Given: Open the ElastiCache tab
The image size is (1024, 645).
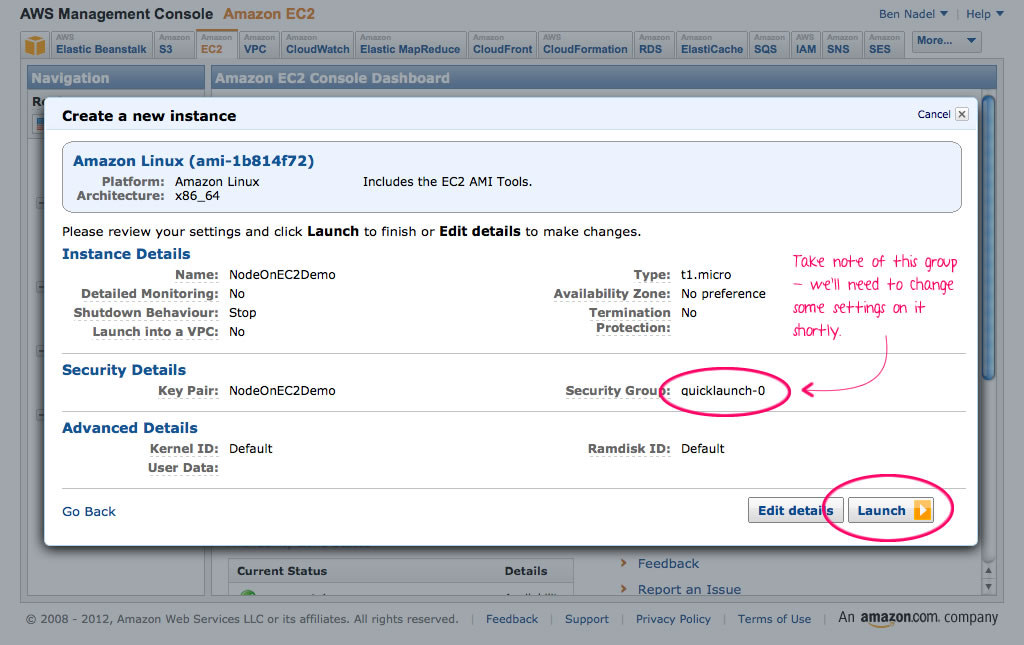Looking at the screenshot, I should point(712,45).
